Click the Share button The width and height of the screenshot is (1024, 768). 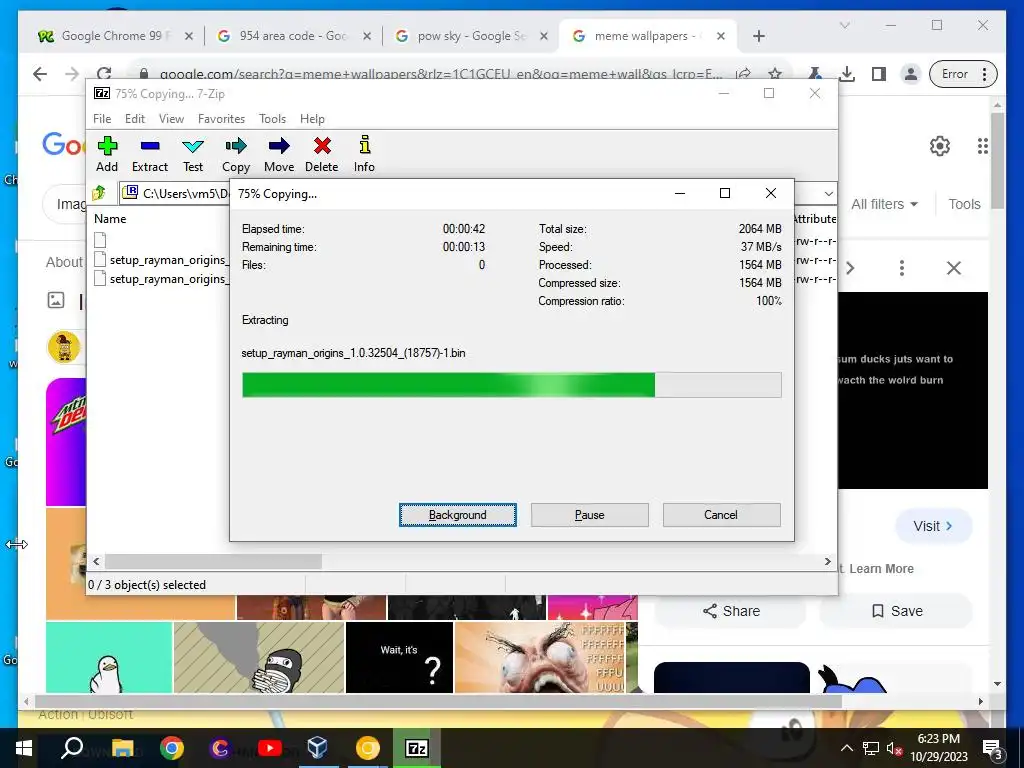point(731,611)
